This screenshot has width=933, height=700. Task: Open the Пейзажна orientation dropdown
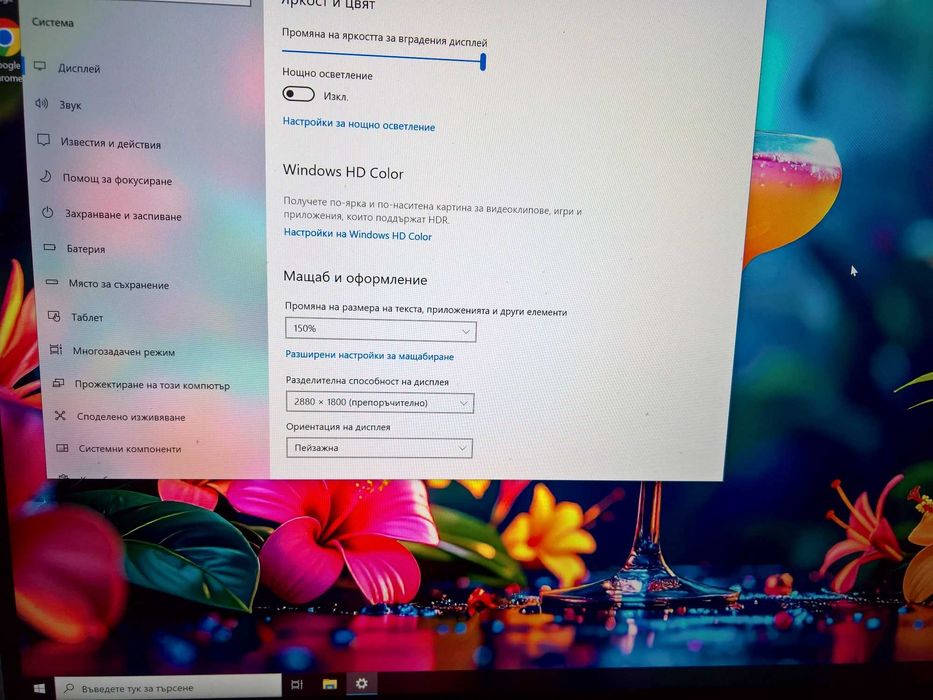379,448
